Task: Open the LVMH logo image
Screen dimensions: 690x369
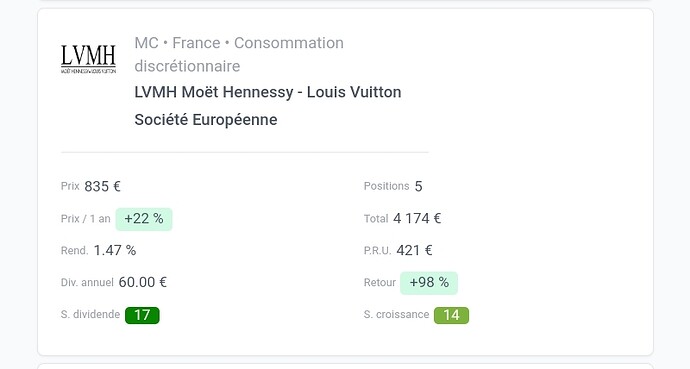Action: [x=88, y=59]
